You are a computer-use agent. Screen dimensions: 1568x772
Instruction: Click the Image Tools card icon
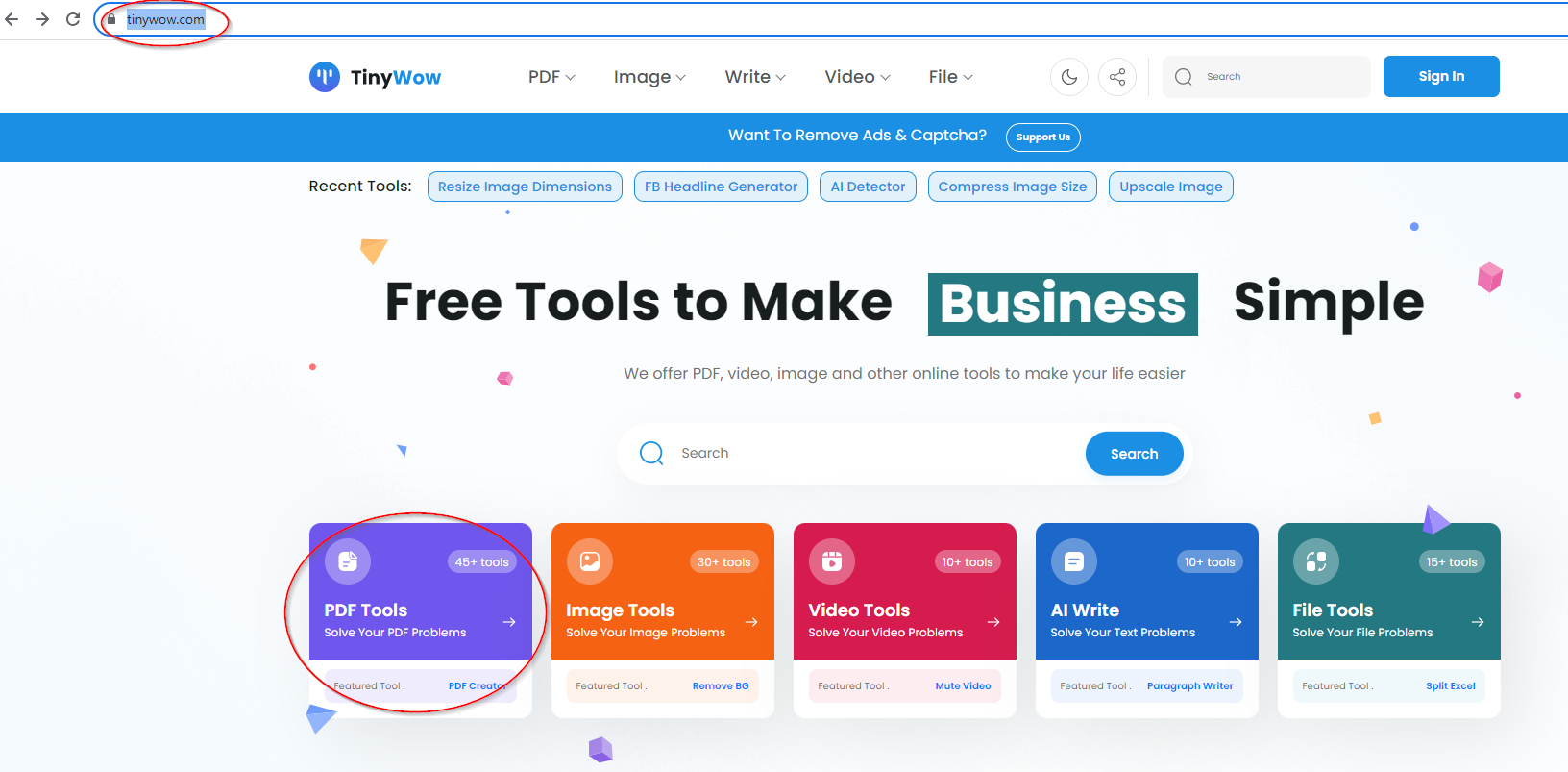coord(590,561)
